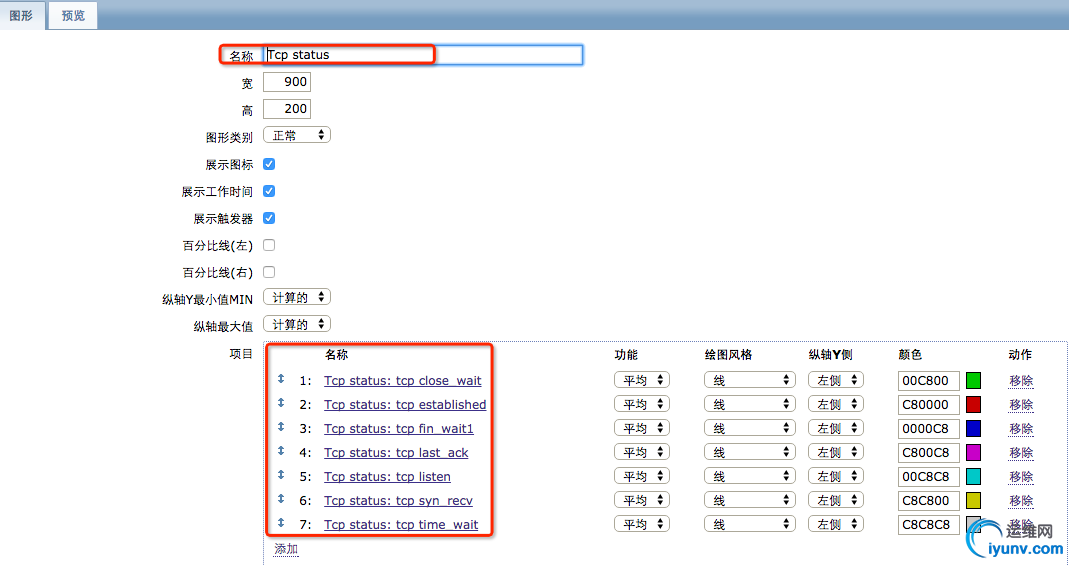This screenshot has height=565, width=1069.
Task: Open 纵轴Y侧 dropdown for tcp time_wait
Action: point(836,524)
